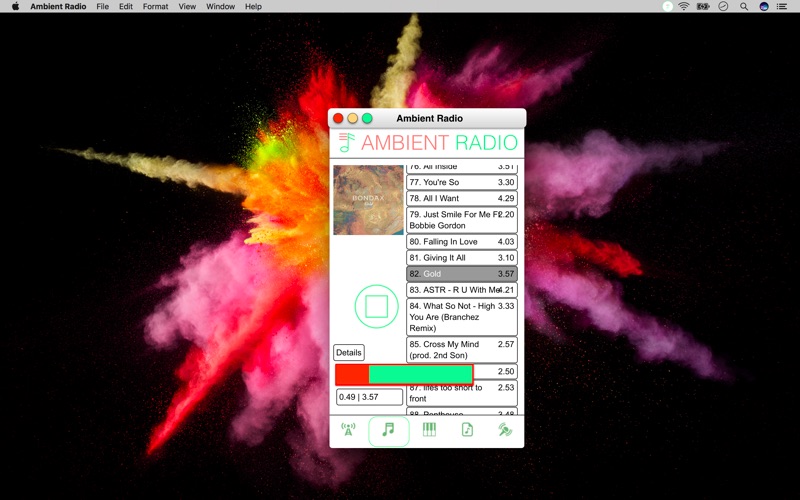Select track 79. Just Smile For Me
Viewport: 800px width, 500px height.
pyautogui.click(x=462, y=220)
